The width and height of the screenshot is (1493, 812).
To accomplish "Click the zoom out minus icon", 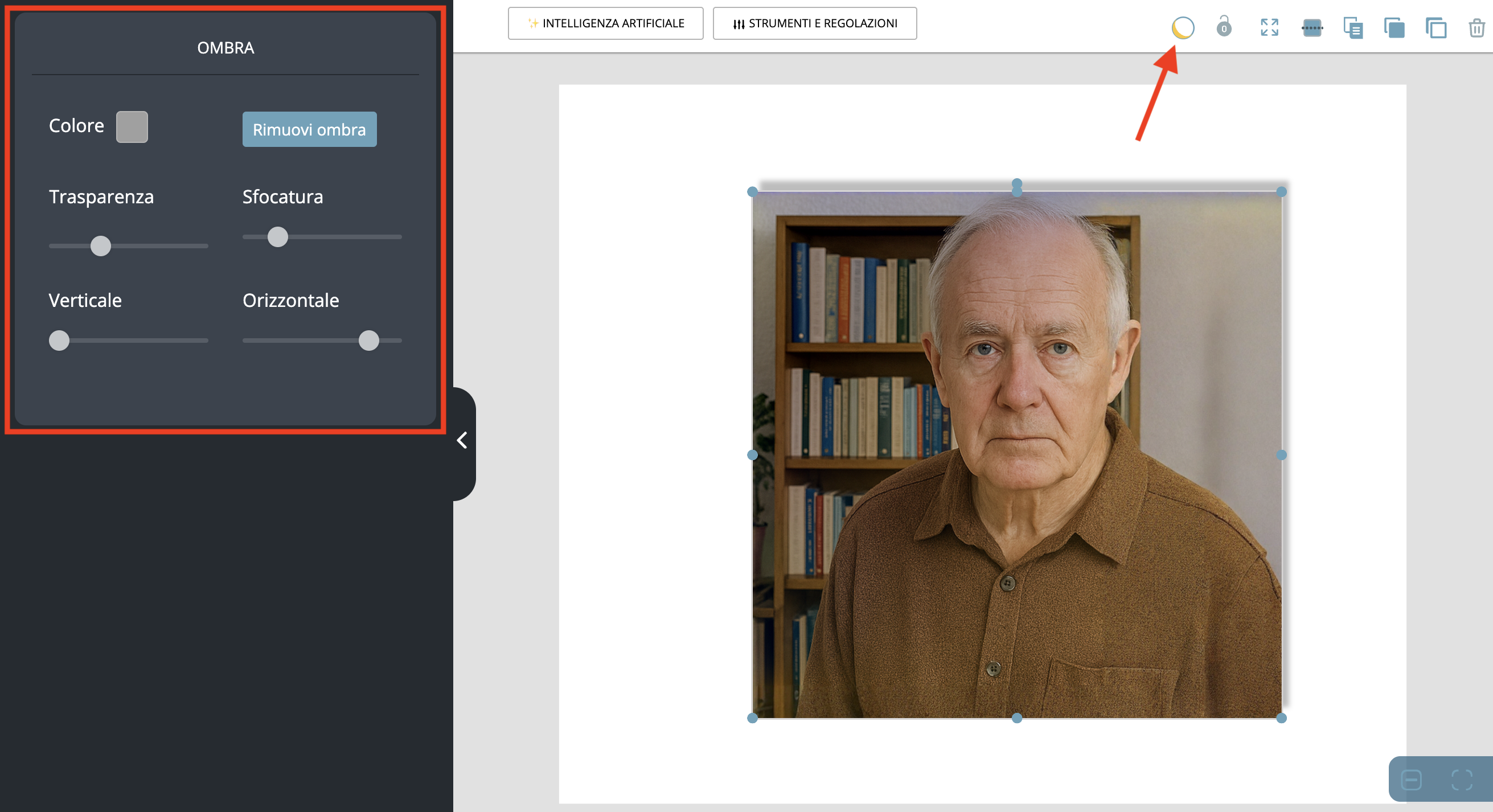I will pyautogui.click(x=1410, y=780).
